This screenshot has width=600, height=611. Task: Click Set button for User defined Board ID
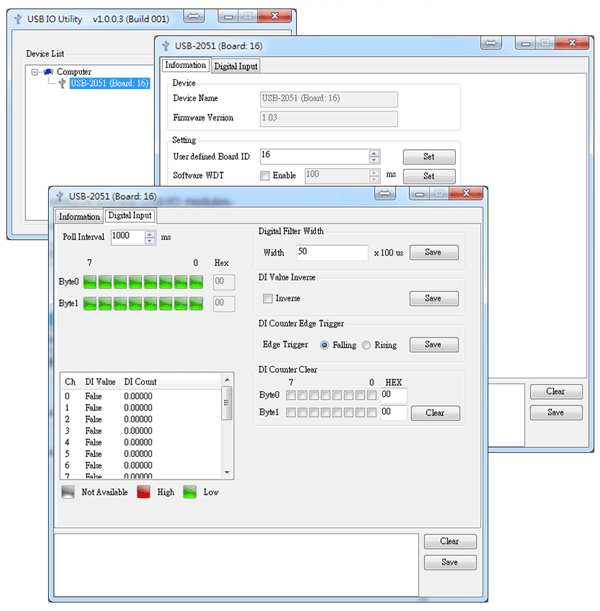tap(429, 157)
